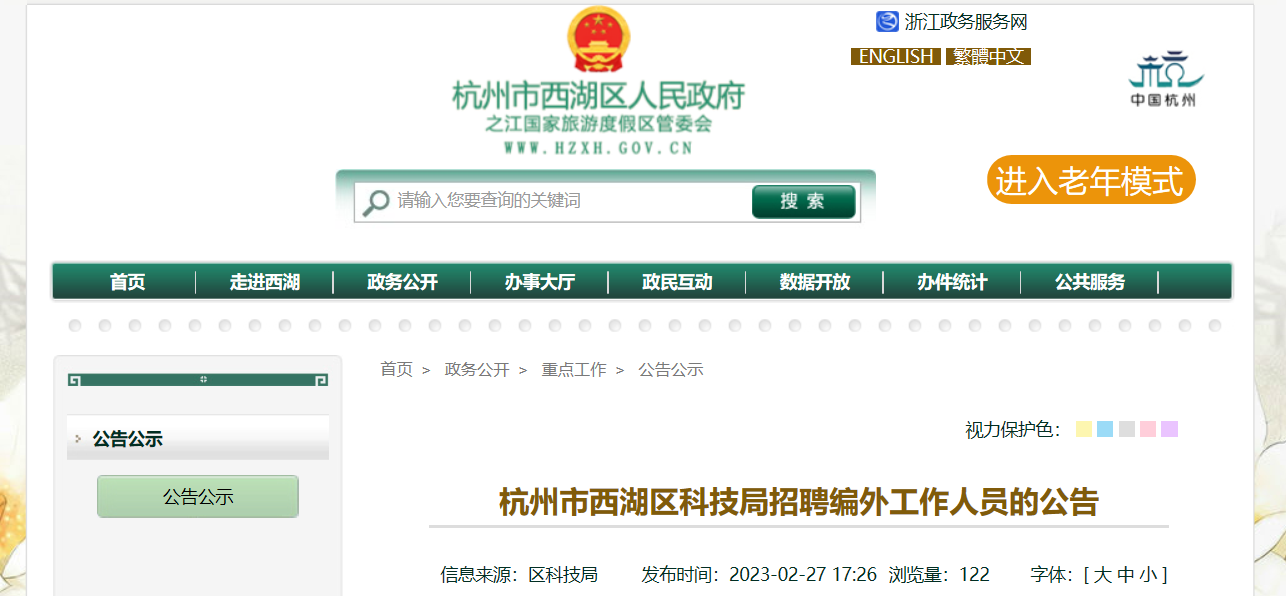Set font size to 大
The width and height of the screenshot is (1286, 596).
1102,575
